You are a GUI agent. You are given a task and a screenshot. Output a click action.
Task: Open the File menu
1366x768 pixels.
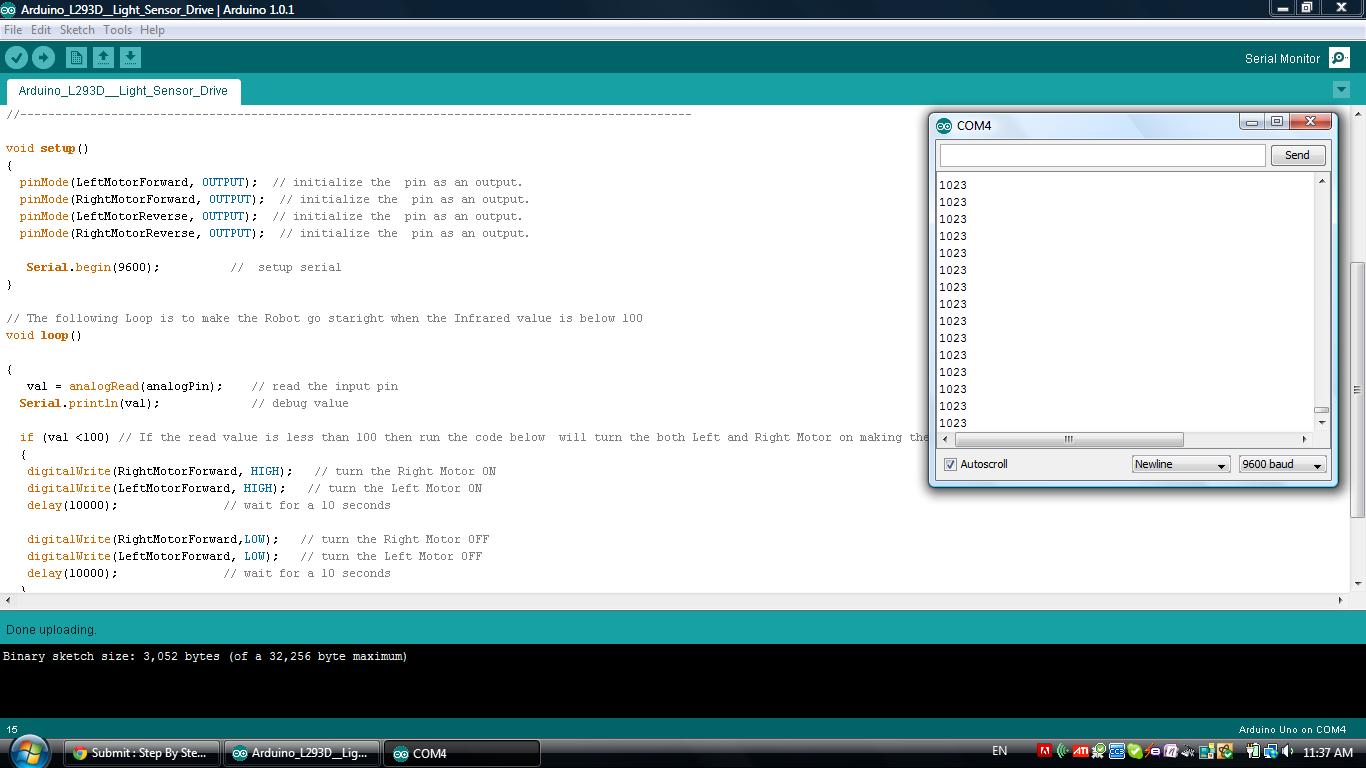coord(13,30)
